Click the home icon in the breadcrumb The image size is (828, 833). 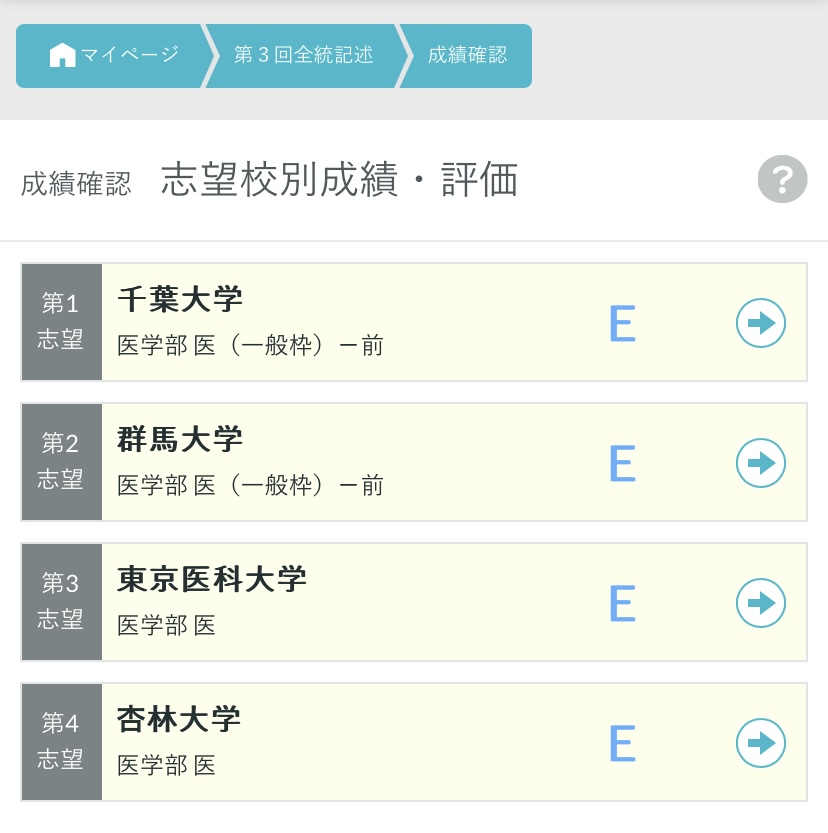tap(62, 55)
